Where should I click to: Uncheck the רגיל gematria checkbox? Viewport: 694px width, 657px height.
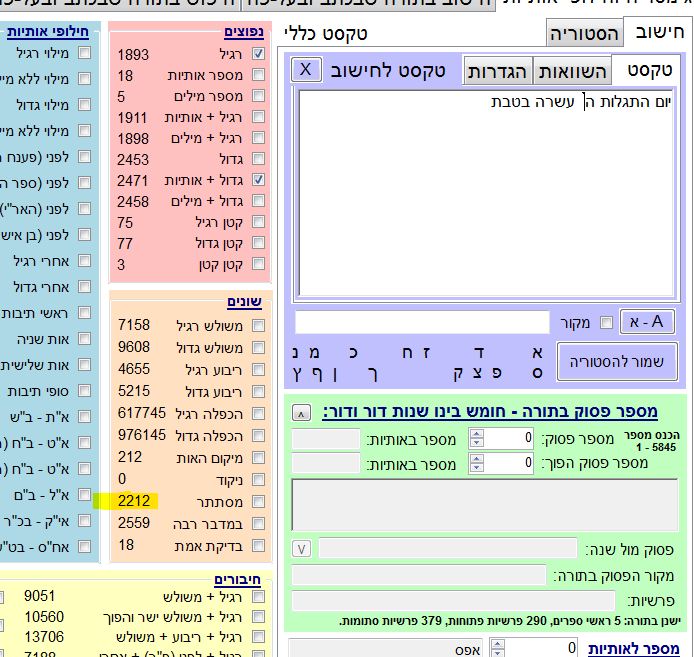point(259,54)
